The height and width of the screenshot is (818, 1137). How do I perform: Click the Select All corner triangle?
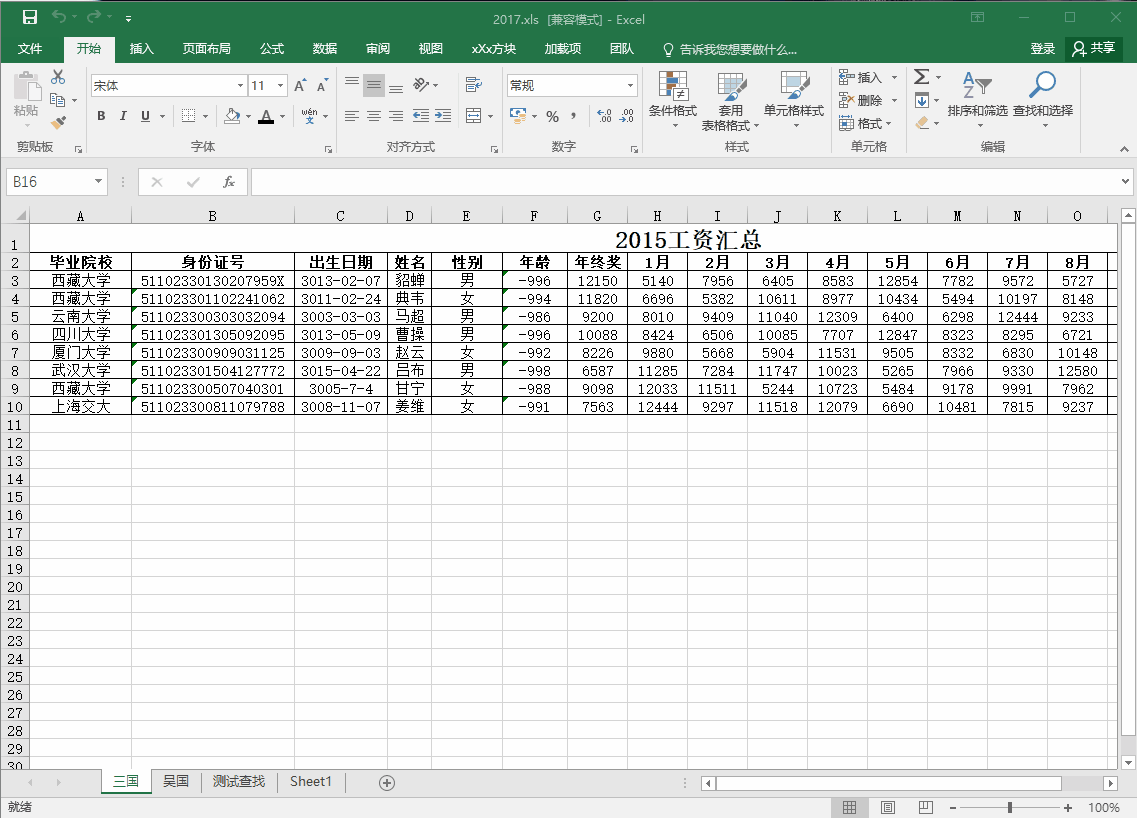(x=20, y=215)
